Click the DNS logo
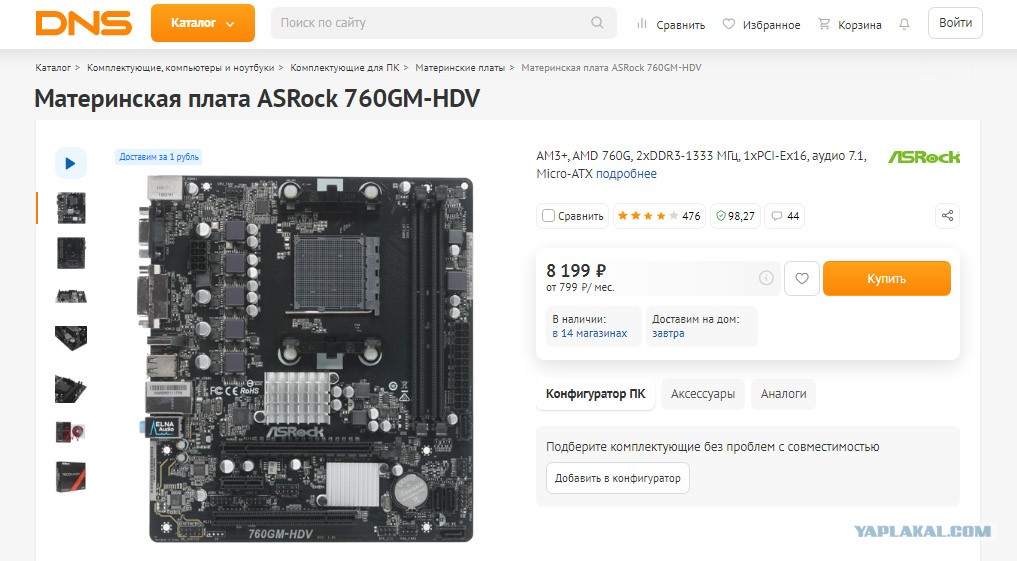1017x561 pixels. point(84,23)
